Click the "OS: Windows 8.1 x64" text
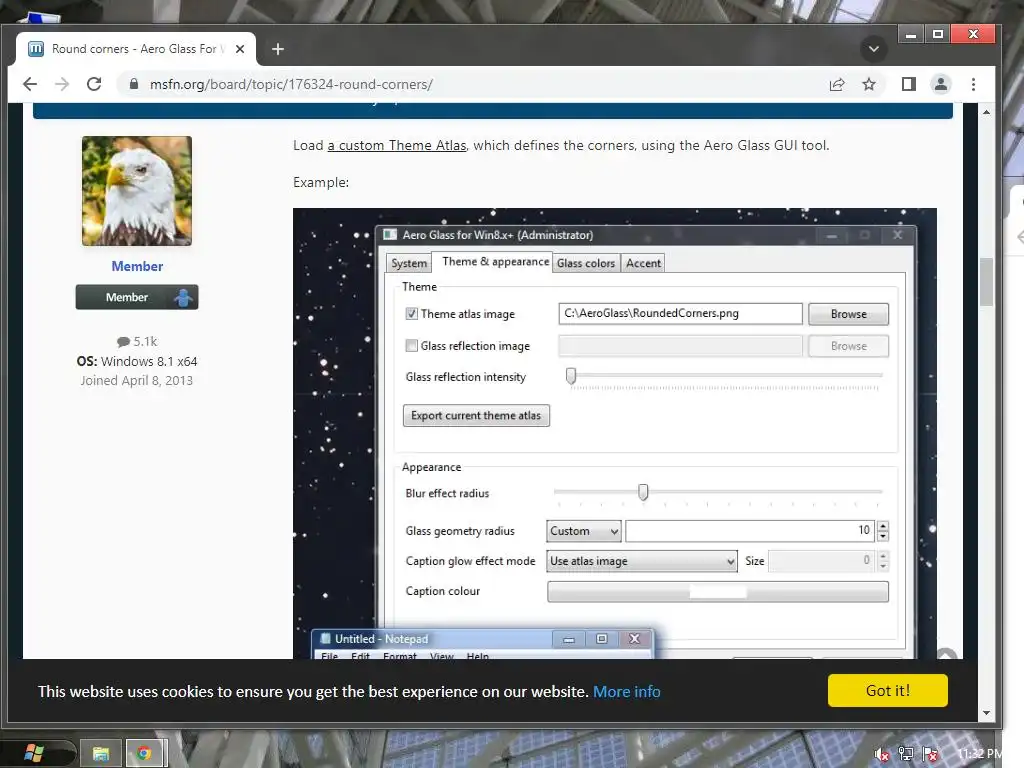 [136, 362]
